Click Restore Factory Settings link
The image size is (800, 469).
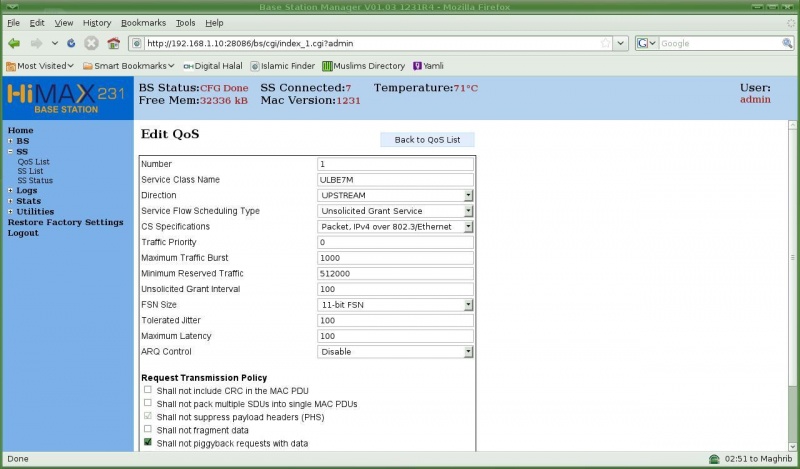(x=65, y=222)
